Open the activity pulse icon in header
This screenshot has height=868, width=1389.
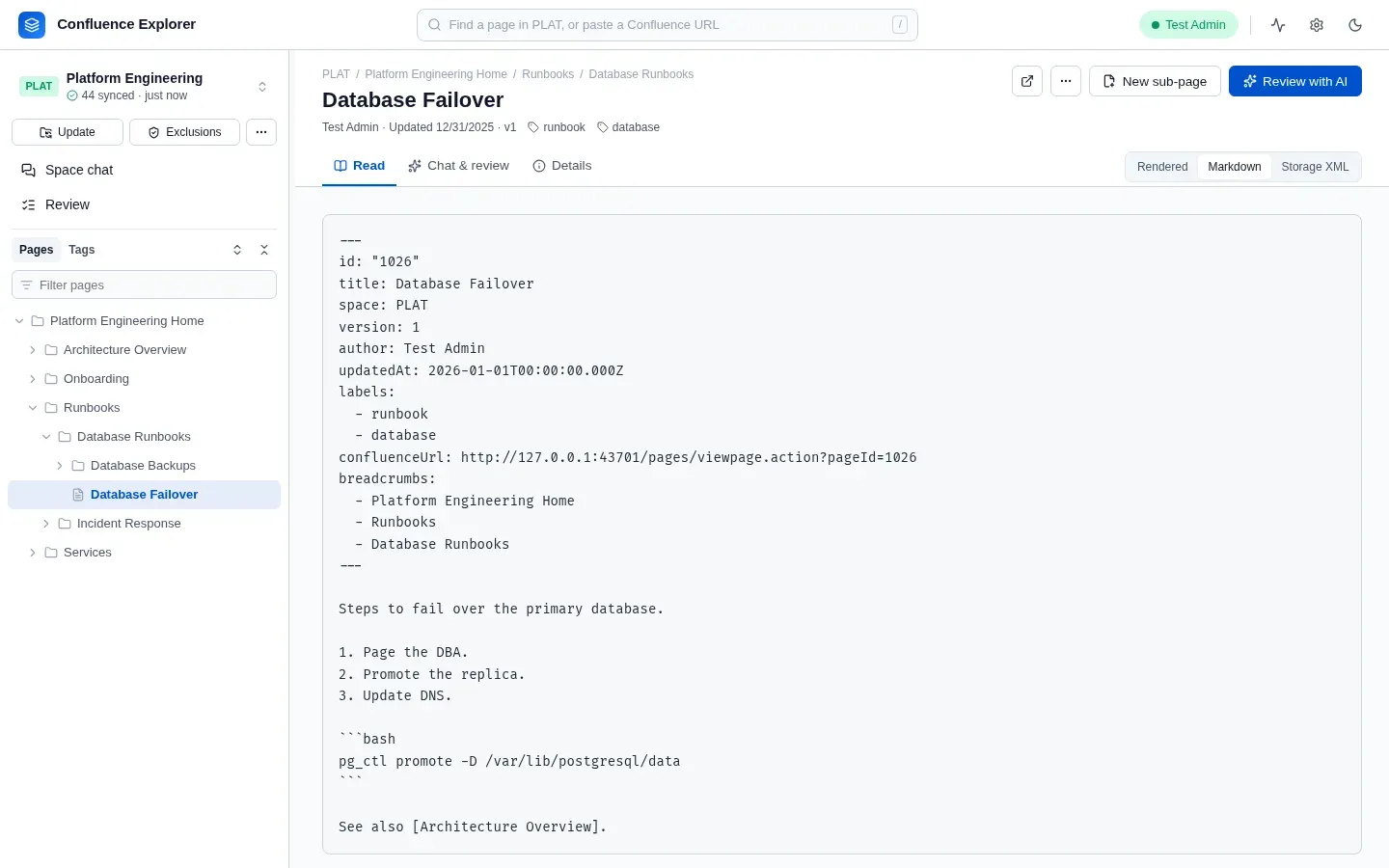point(1278,25)
